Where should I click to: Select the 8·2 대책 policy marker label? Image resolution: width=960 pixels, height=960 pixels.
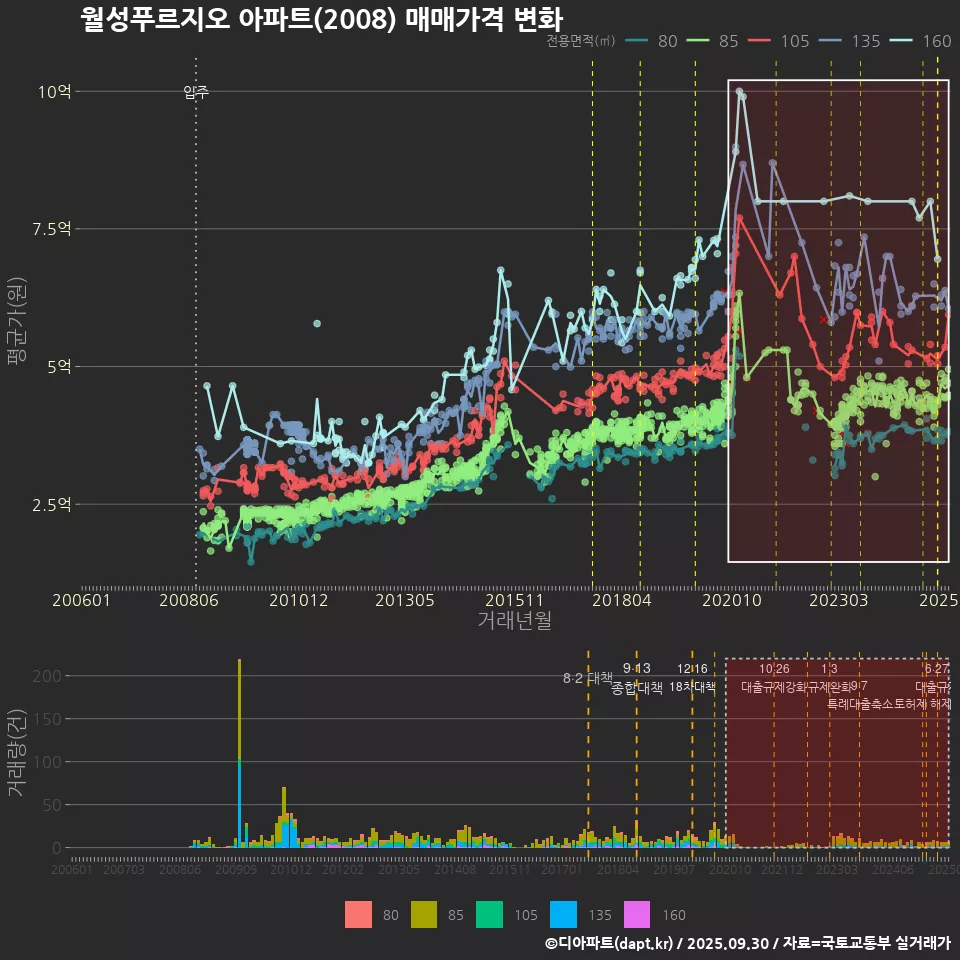point(587,678)
